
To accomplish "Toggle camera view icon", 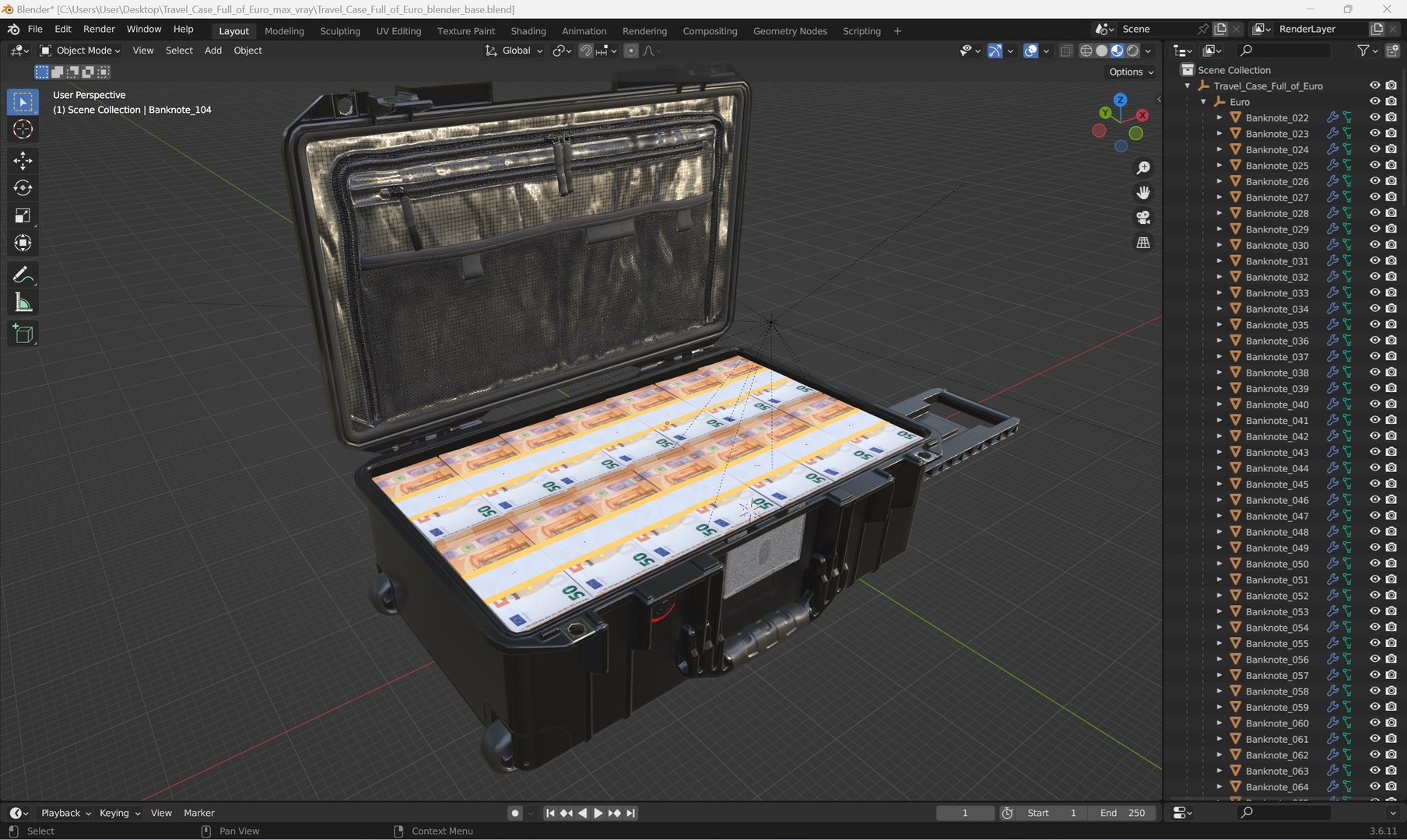I will [x=1143, y=217].
